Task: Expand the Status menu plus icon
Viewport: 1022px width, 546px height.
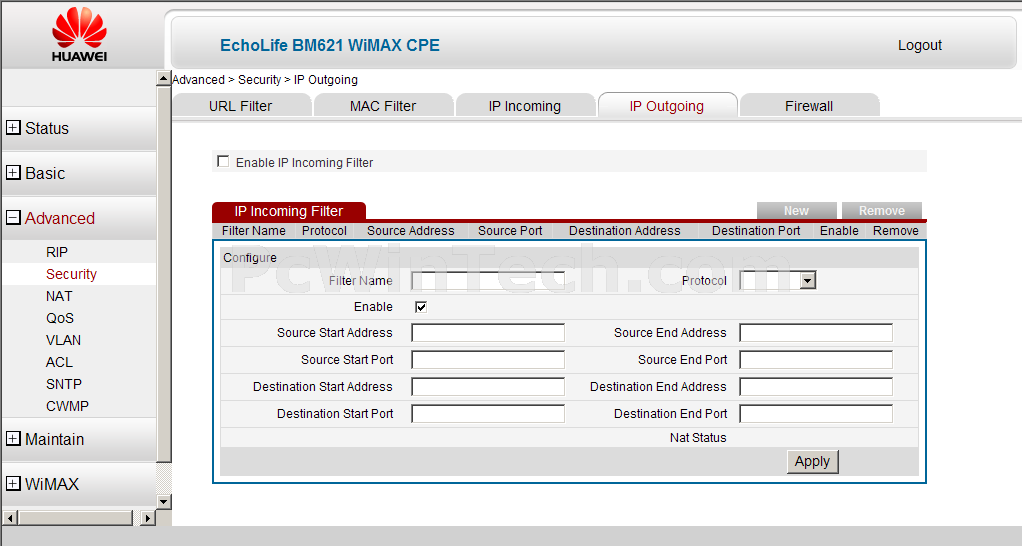Action: [x=13, y=128]
